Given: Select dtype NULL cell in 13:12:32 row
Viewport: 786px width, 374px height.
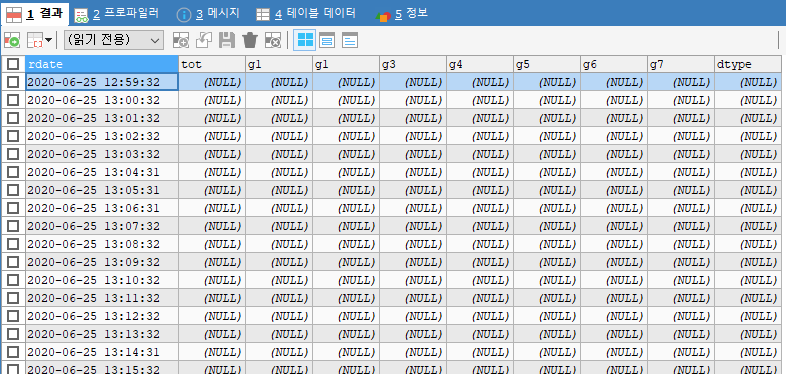Looking at the screenshot, I should 747,316.
